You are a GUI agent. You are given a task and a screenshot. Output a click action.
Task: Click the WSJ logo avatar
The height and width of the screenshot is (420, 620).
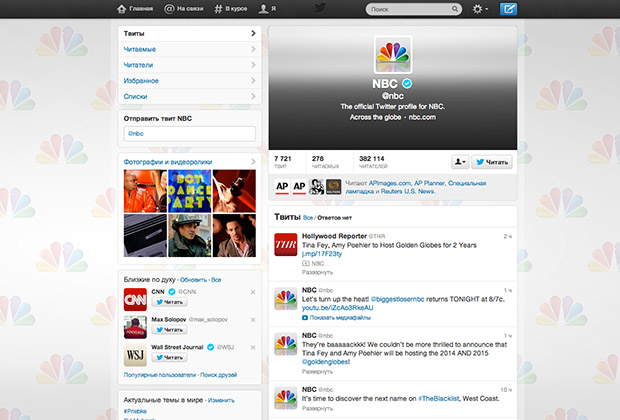(x=135, y=355)
